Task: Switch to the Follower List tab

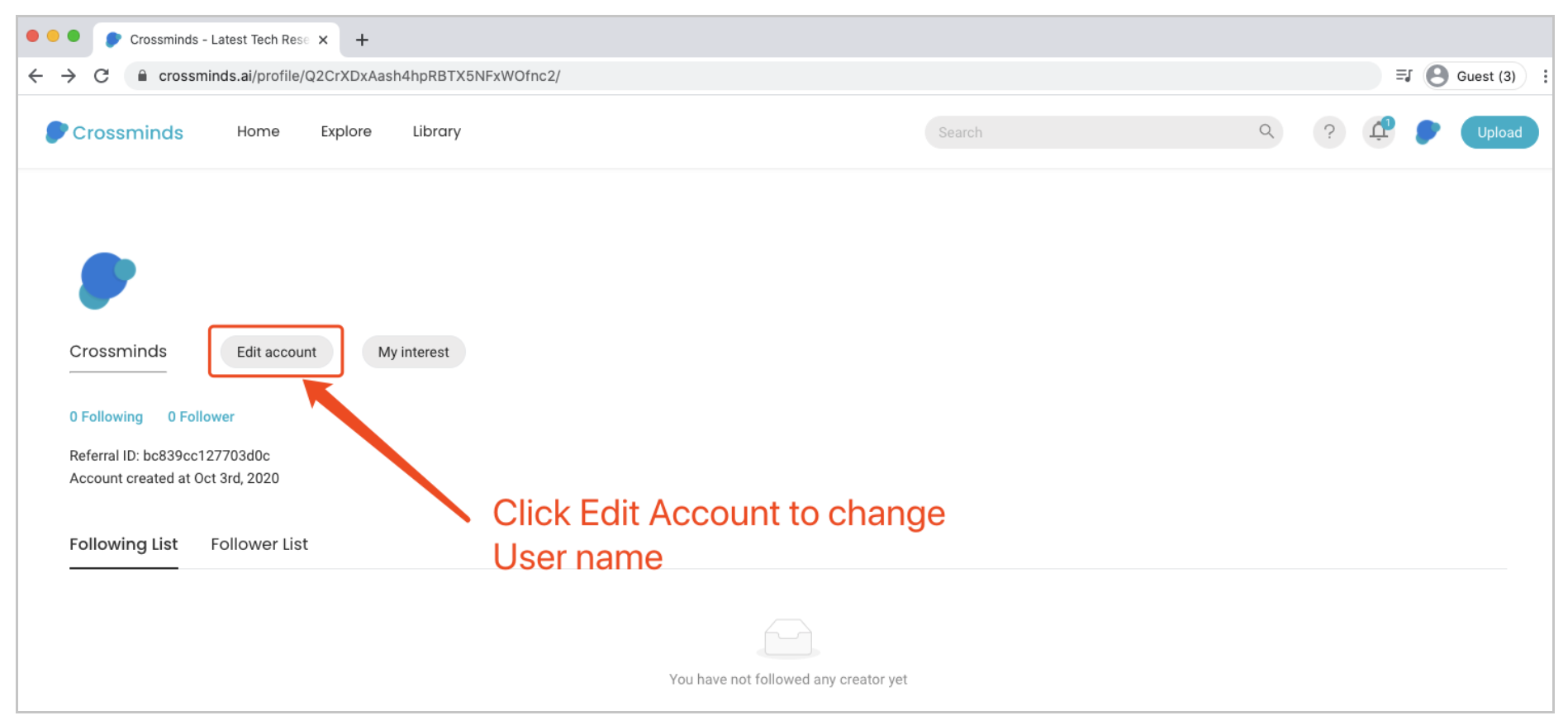Action: pos(259,545)
